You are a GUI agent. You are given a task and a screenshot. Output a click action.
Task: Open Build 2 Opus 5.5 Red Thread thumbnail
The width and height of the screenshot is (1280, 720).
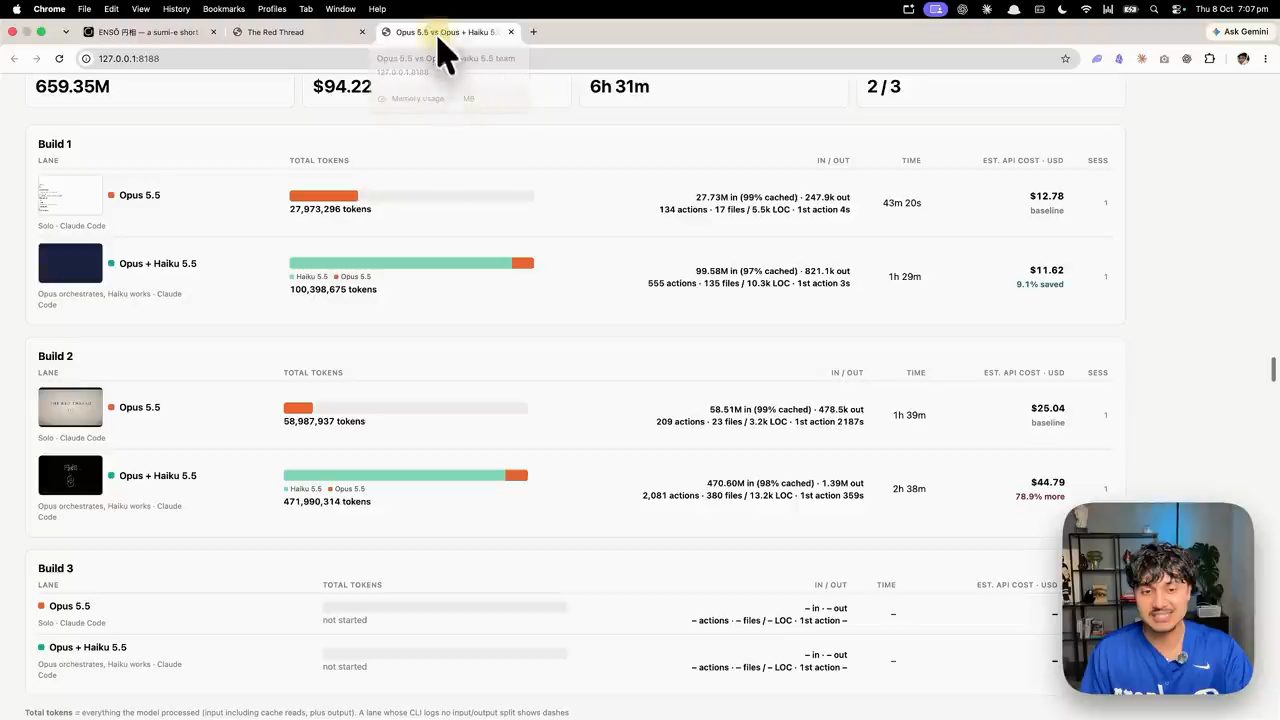pyautogui.click(x=70, y=407)
